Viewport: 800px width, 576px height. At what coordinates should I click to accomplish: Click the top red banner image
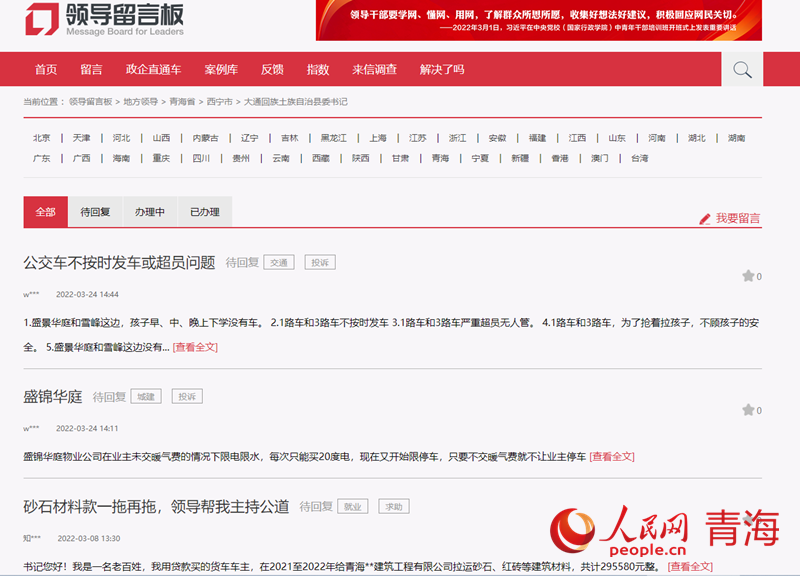[538, 20]
